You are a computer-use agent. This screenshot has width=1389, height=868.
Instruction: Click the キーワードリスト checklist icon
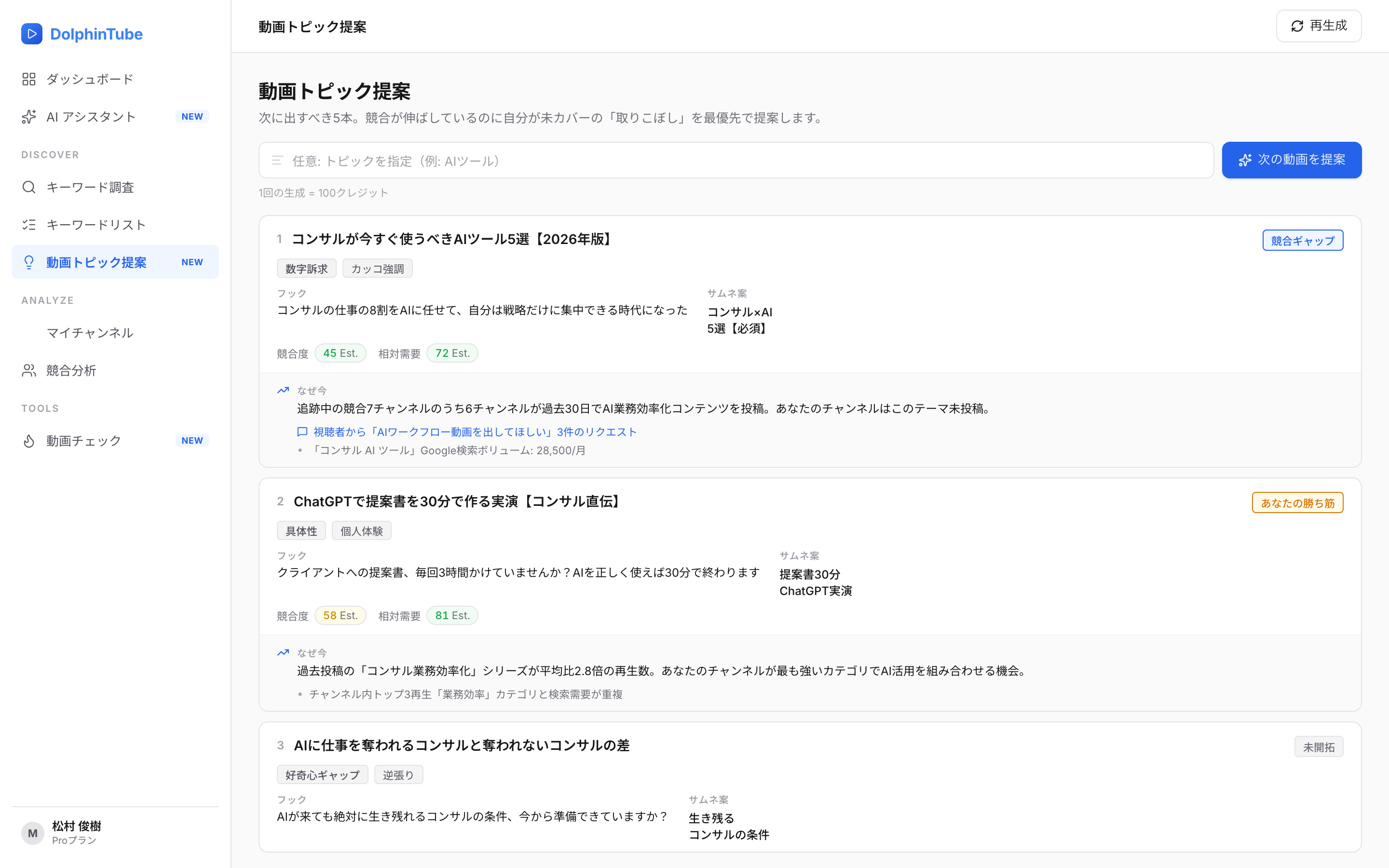[29, 224]
